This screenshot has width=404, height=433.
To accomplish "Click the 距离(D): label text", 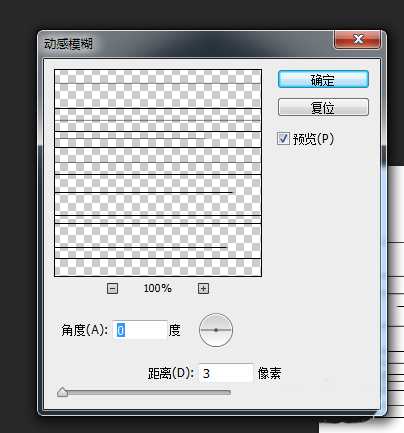I will [x=171, y=373].
